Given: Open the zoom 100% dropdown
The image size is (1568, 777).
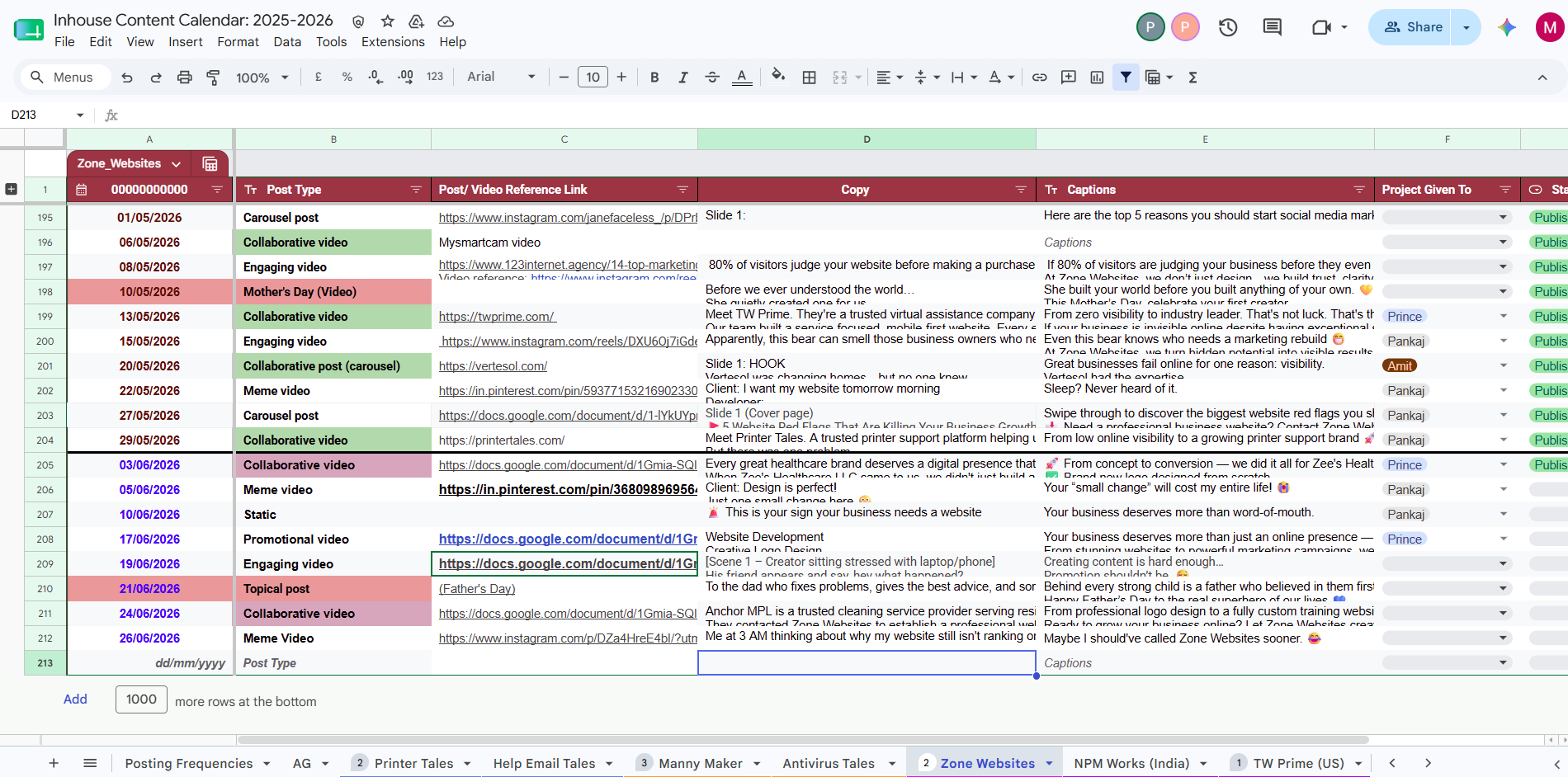Looking at the screenshot, I should tap(262, 78).
